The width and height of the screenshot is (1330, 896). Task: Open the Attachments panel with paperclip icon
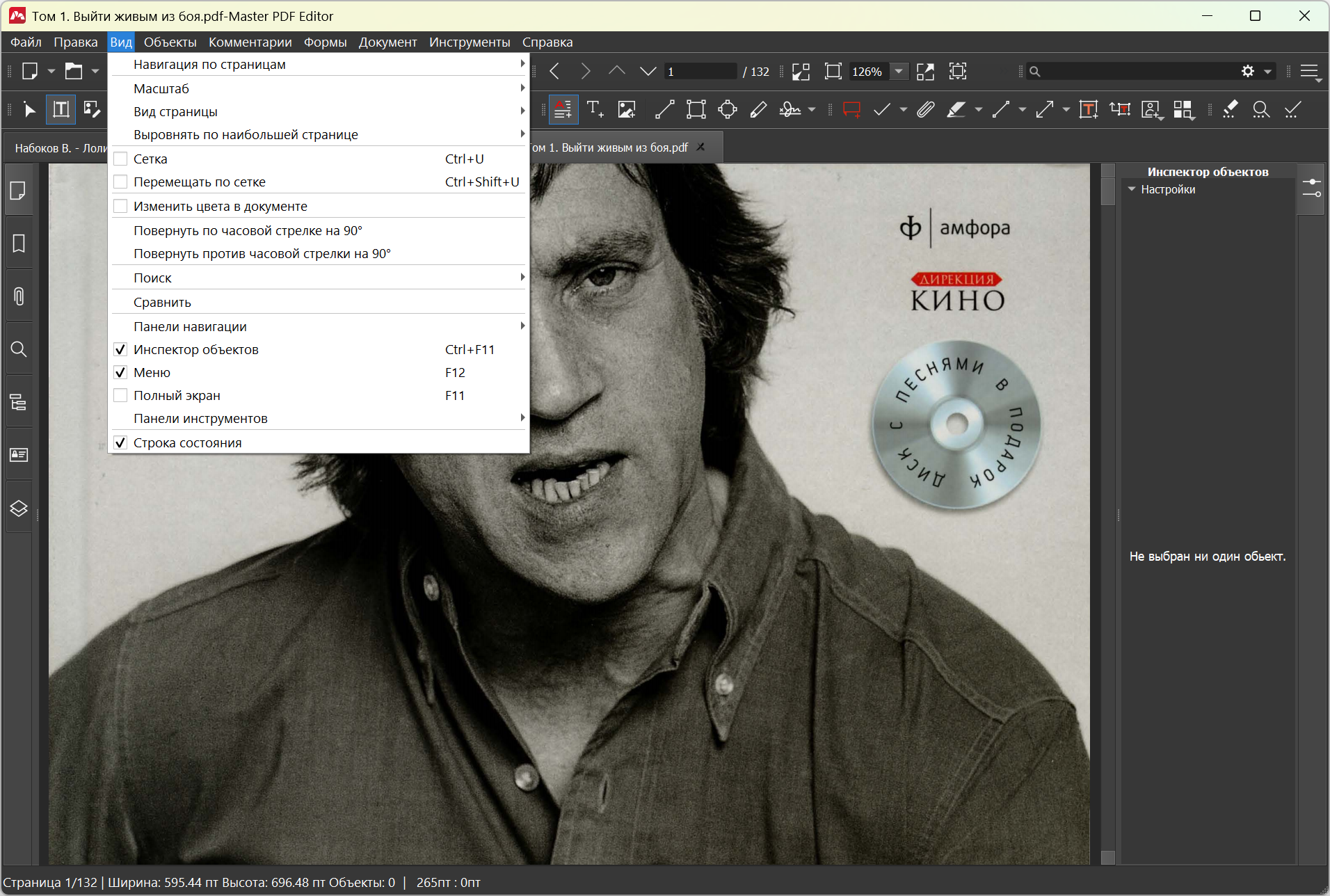[x=19, y=296]
